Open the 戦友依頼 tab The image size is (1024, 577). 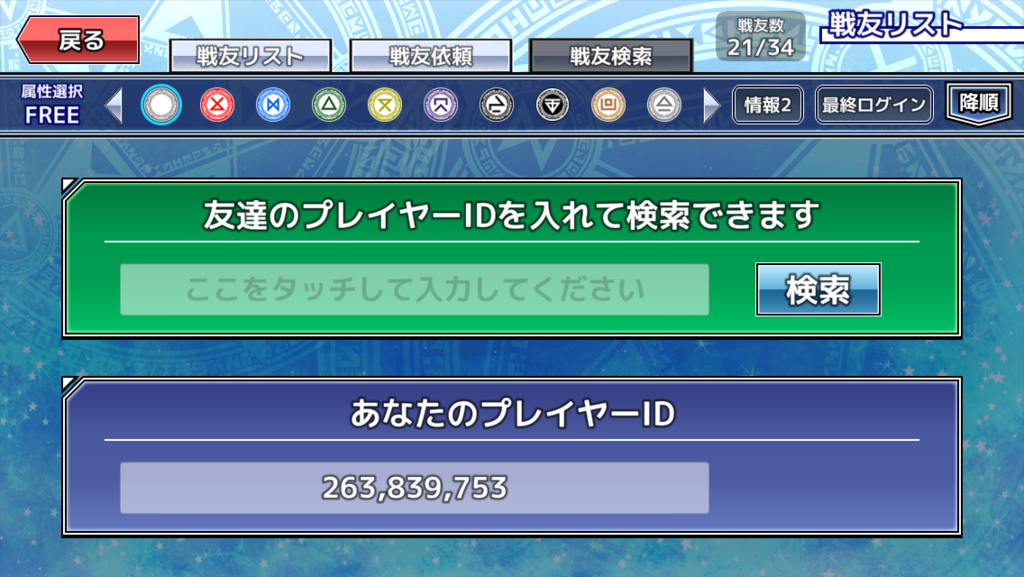tap(431, 56)
